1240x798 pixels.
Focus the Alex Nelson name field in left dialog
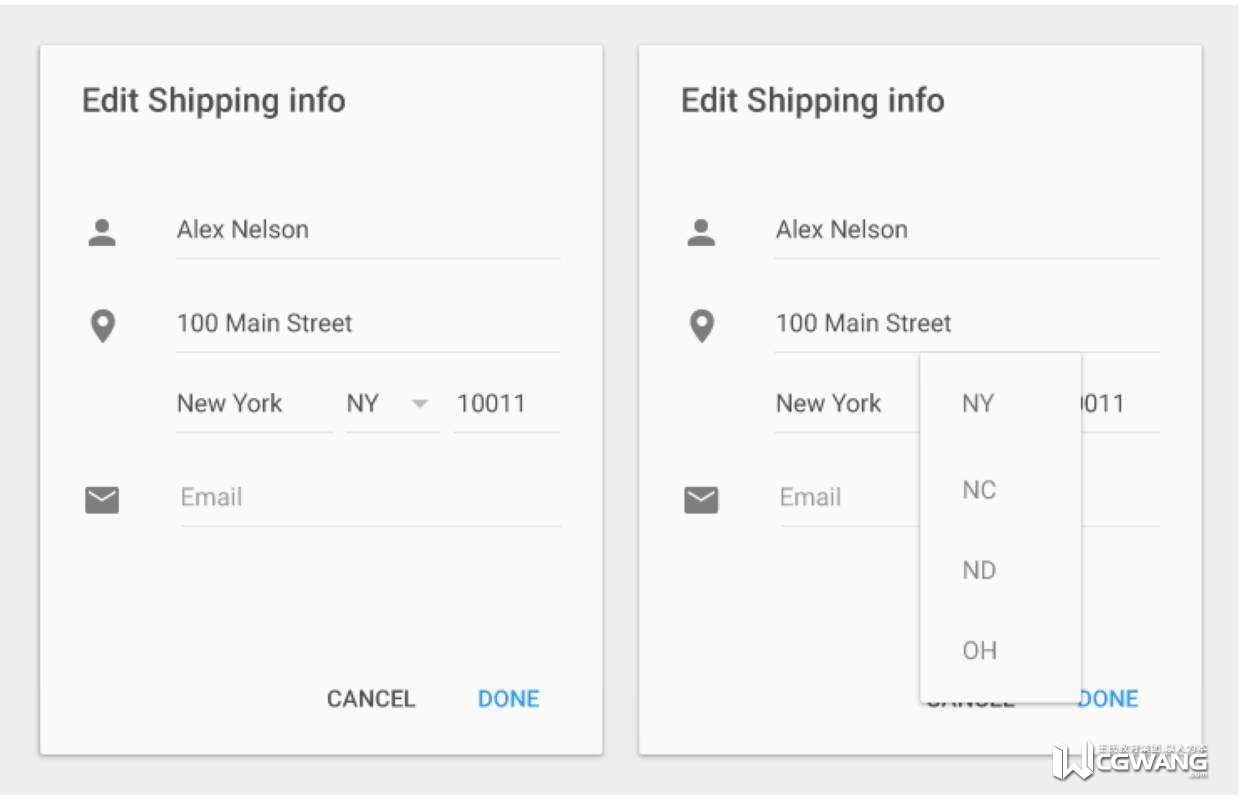pos(366,230)
